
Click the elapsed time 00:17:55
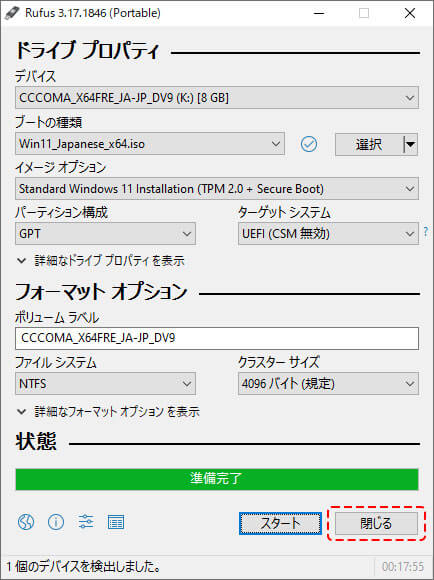pyautogui.click(x=403, y=567)
